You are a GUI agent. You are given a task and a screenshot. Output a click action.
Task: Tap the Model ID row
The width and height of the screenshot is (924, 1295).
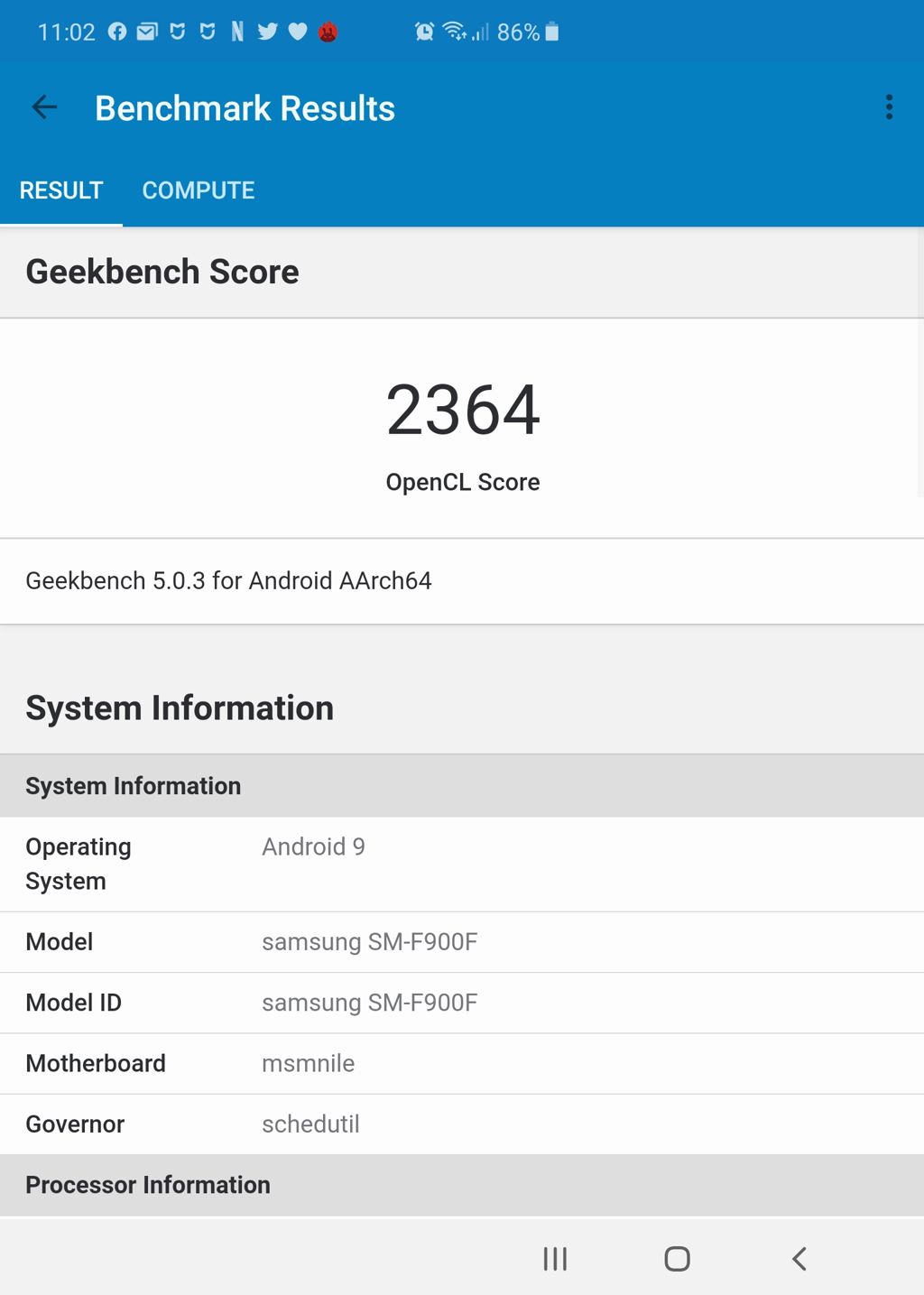pyautogui.click(x=462, y=1003)
